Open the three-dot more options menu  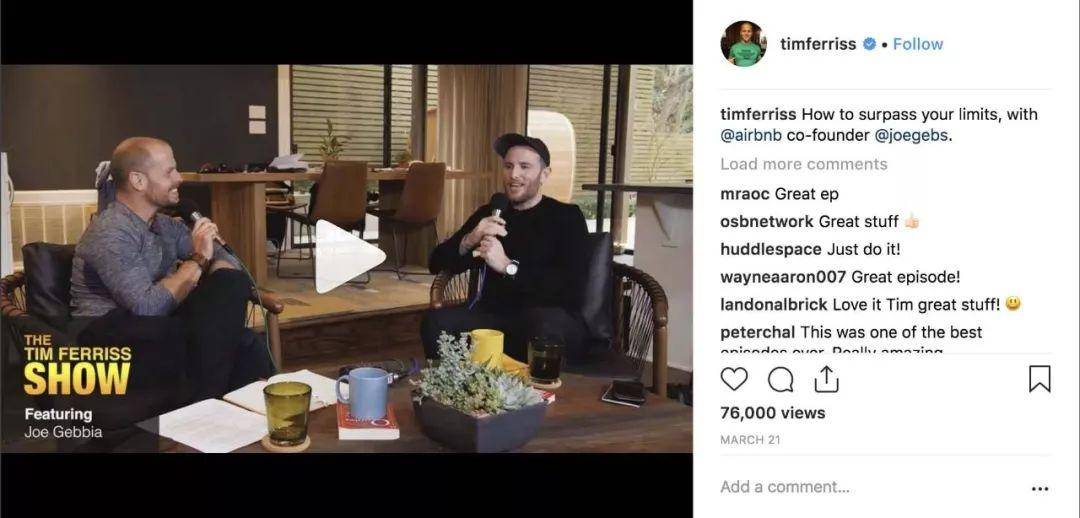1040,488
